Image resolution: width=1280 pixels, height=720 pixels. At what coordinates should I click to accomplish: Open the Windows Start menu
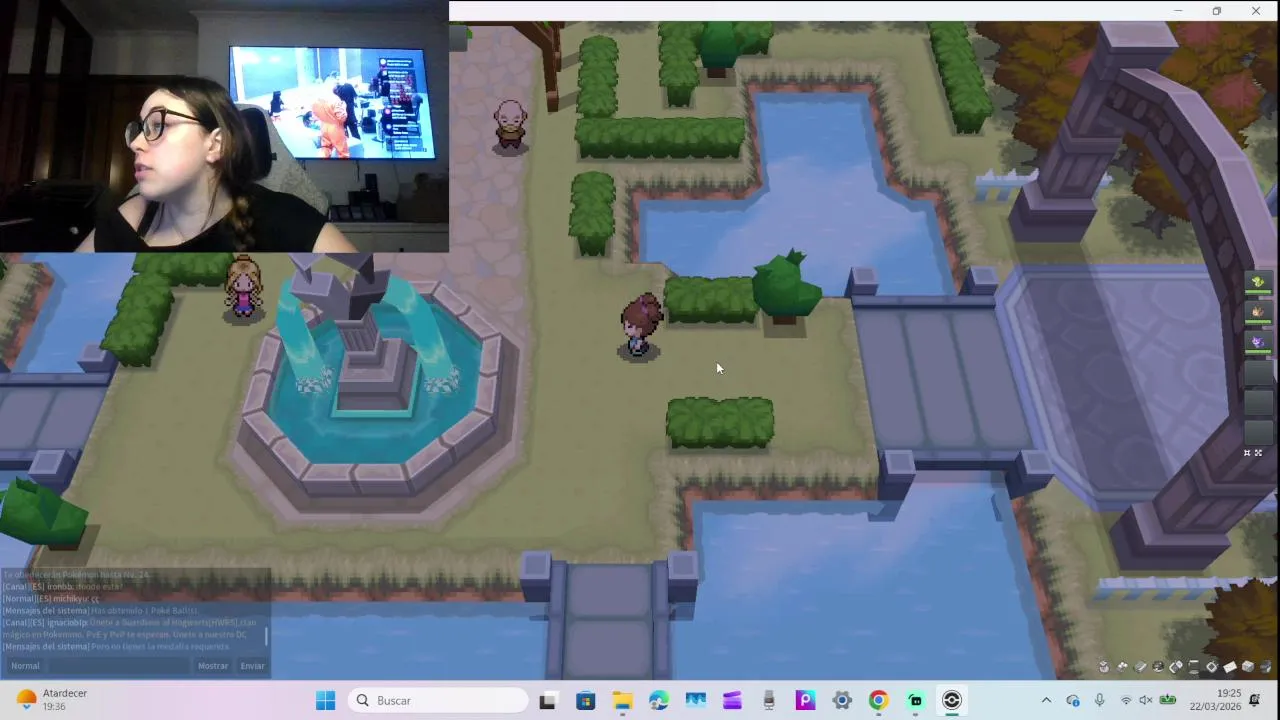click(325, 700)
